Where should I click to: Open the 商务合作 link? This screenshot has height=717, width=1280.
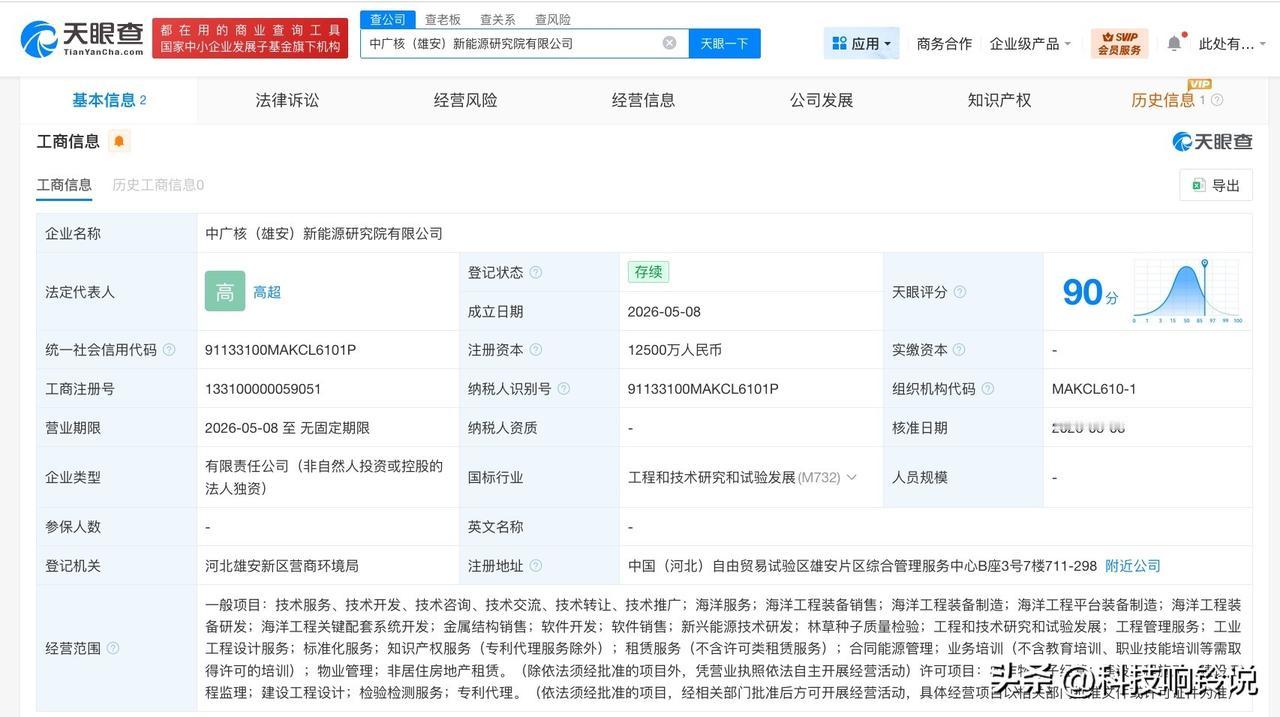point(944,43)
